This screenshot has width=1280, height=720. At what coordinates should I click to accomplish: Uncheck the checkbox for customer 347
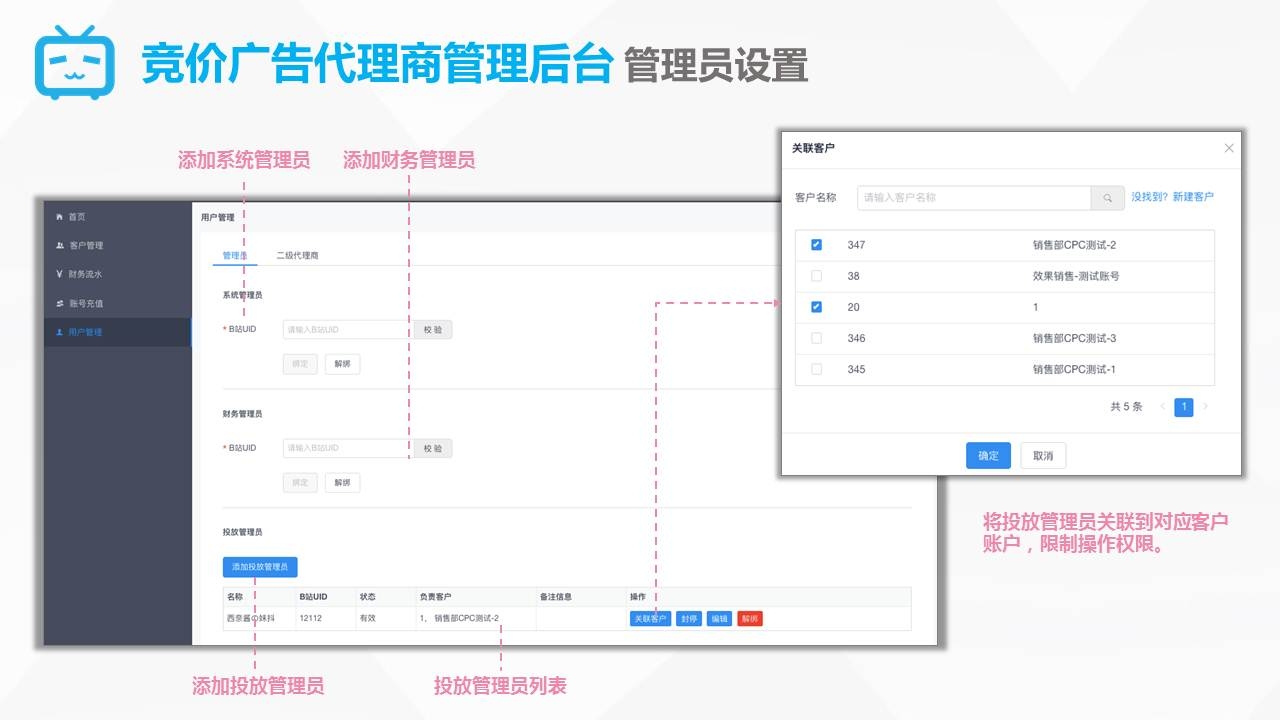(816, 245)
